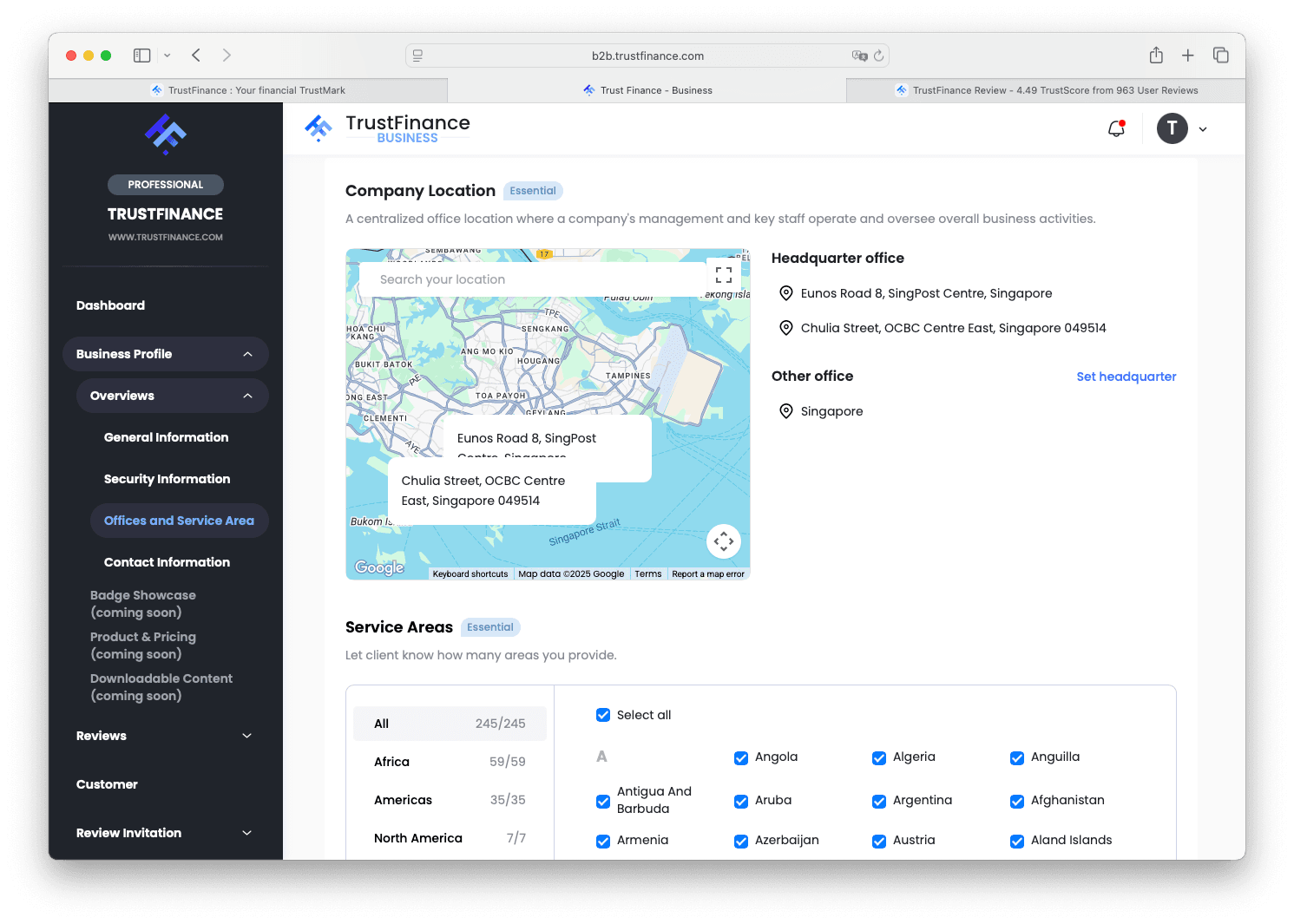This screenshot has height=924, width=1294.
Task: Open the user profile dropdown arrow
Action: coord(1203,129)
